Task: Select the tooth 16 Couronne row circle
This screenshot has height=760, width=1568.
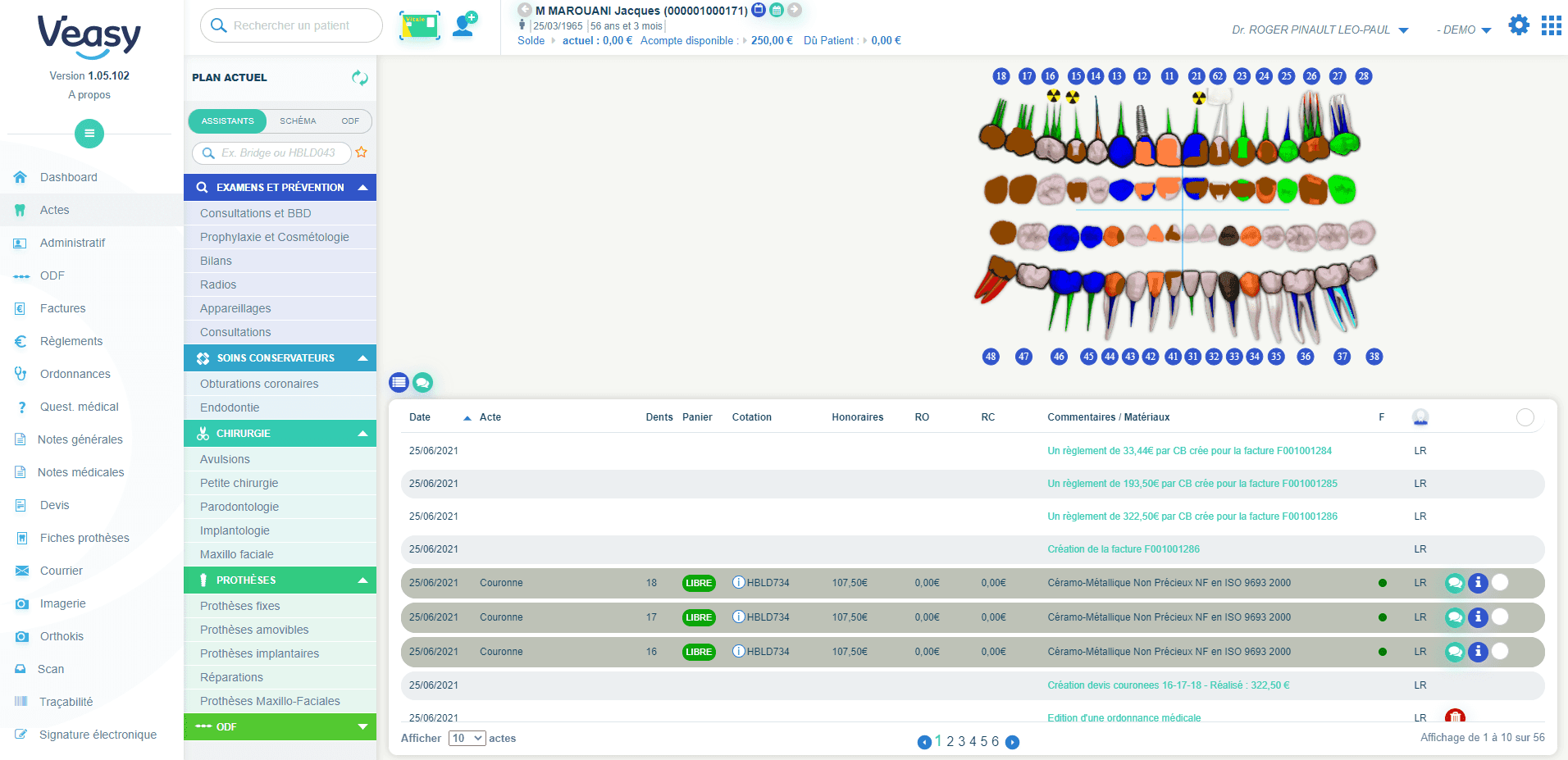Action: click(x=1500, y=652)
